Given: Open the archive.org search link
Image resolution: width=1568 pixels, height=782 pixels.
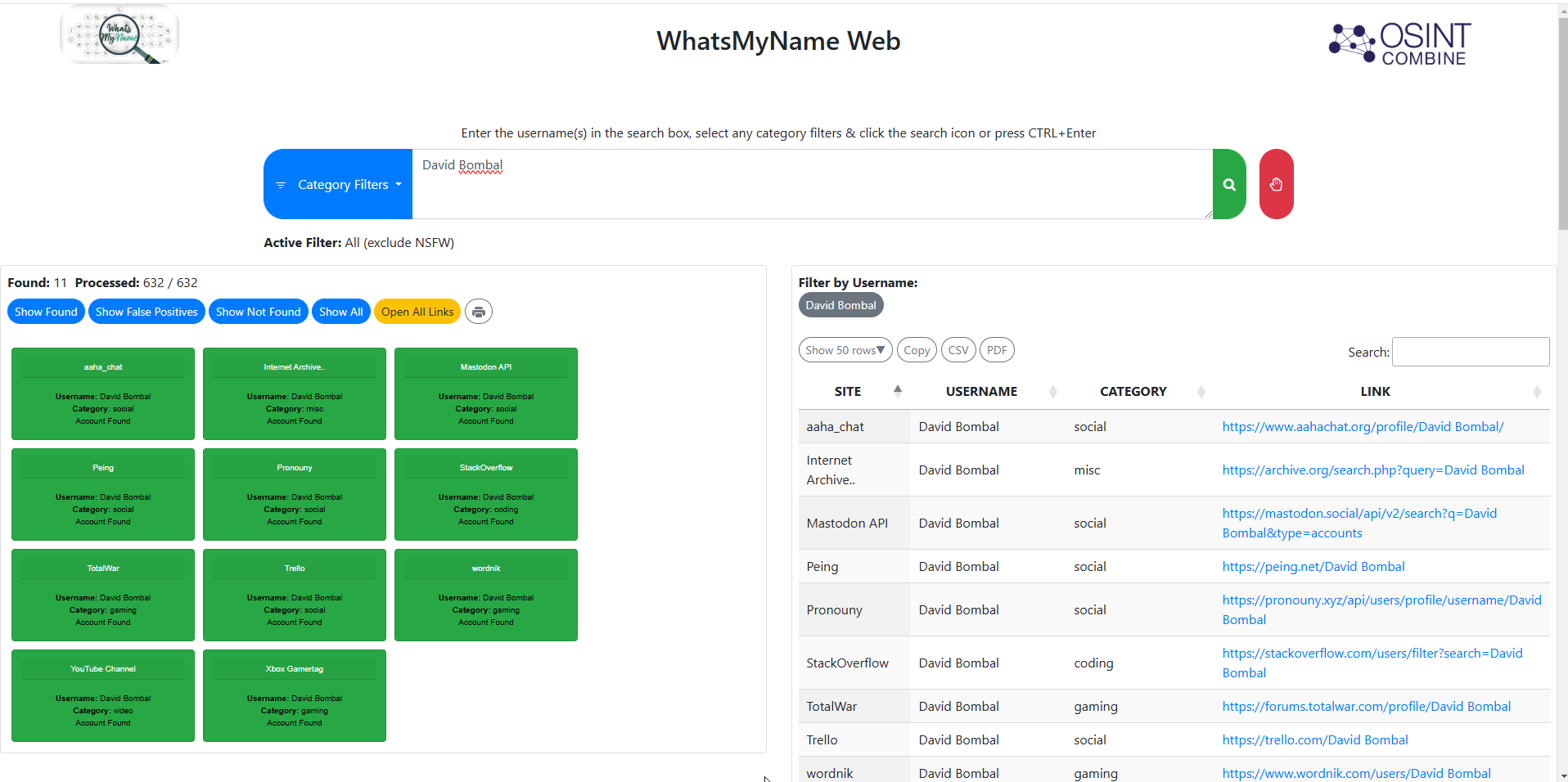Looking at the screenshot, I should (1373, 470).
